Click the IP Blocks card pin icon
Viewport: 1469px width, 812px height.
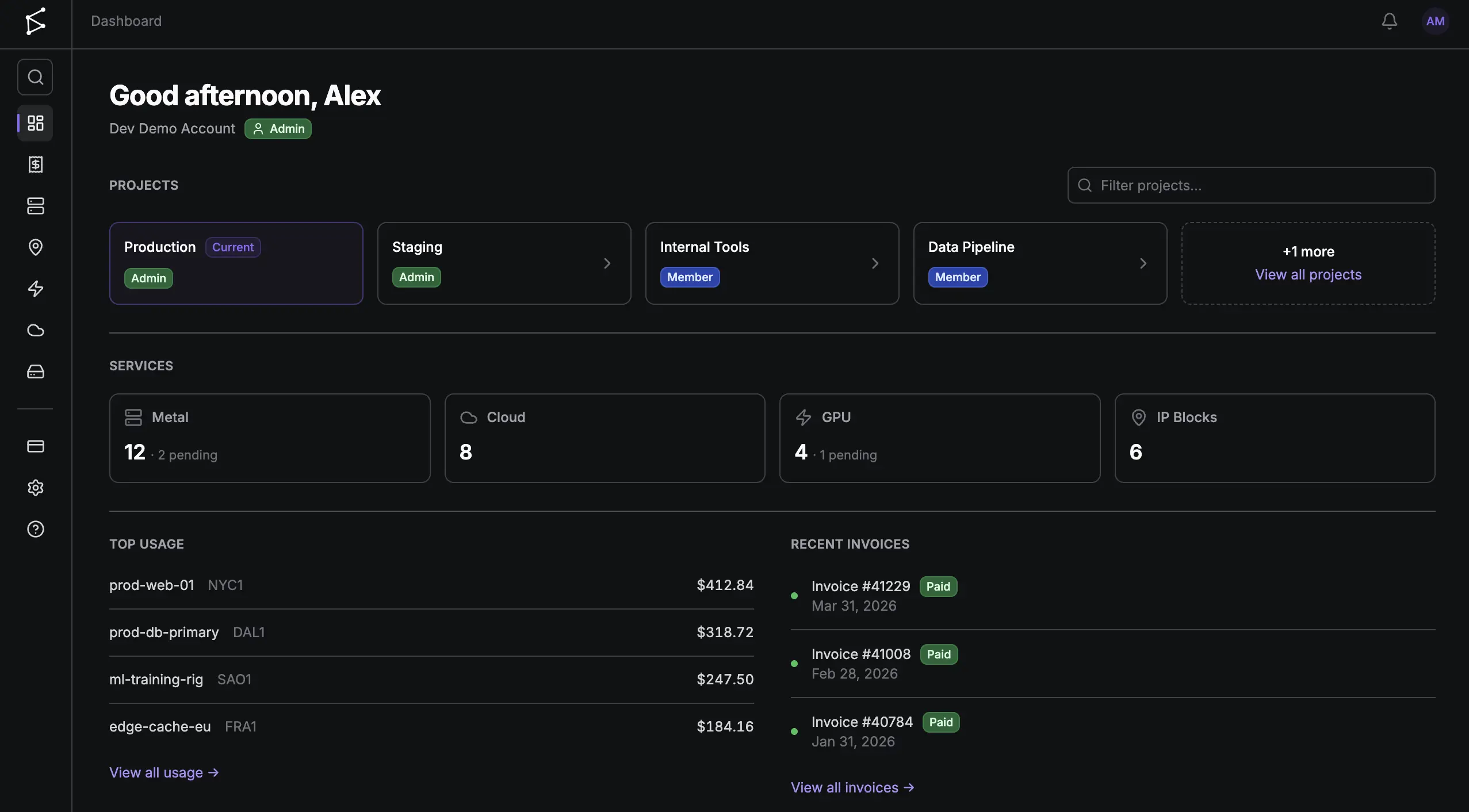point(1138,418)
